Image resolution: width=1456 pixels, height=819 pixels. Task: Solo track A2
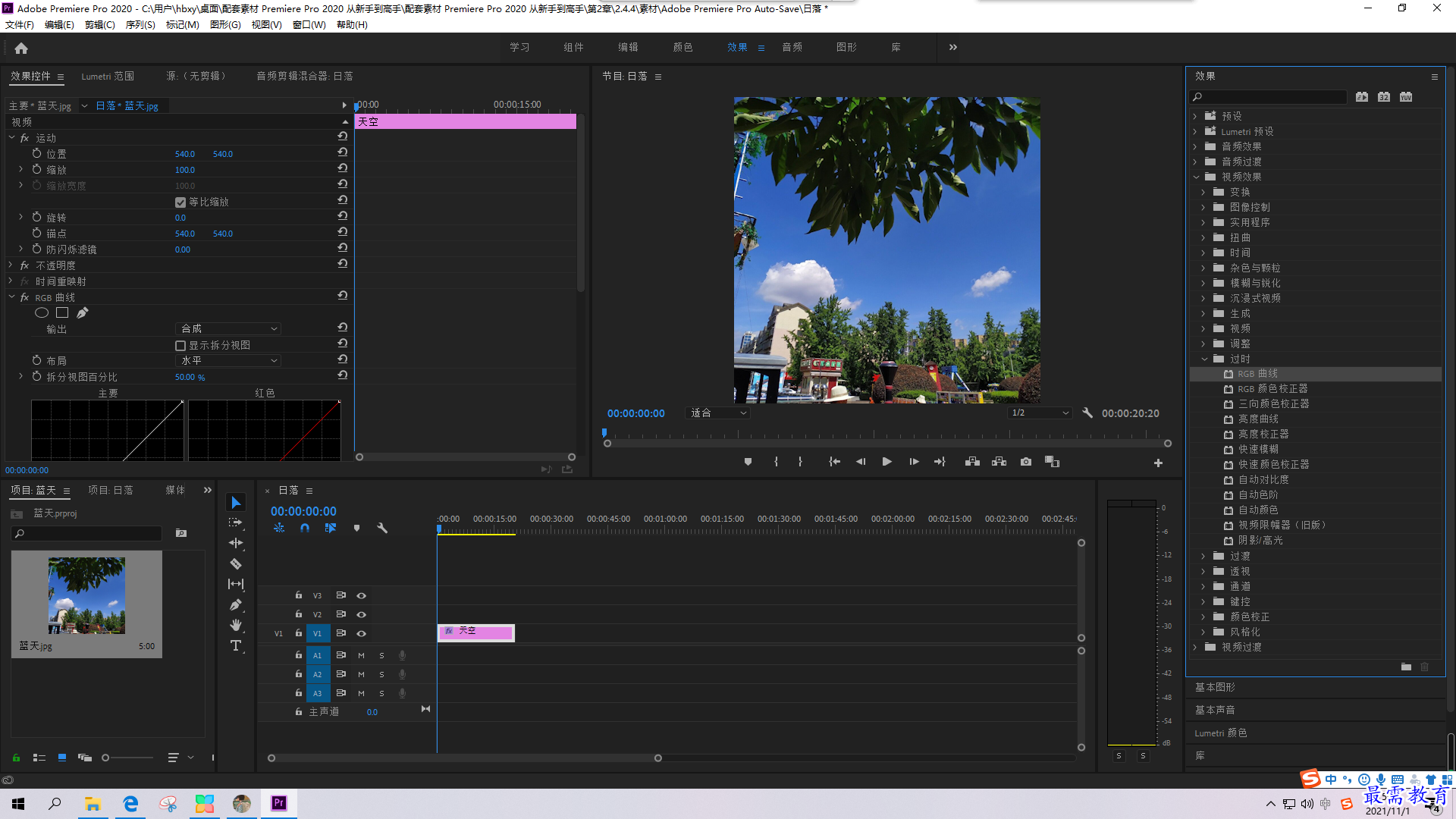(x=381, y=675)
